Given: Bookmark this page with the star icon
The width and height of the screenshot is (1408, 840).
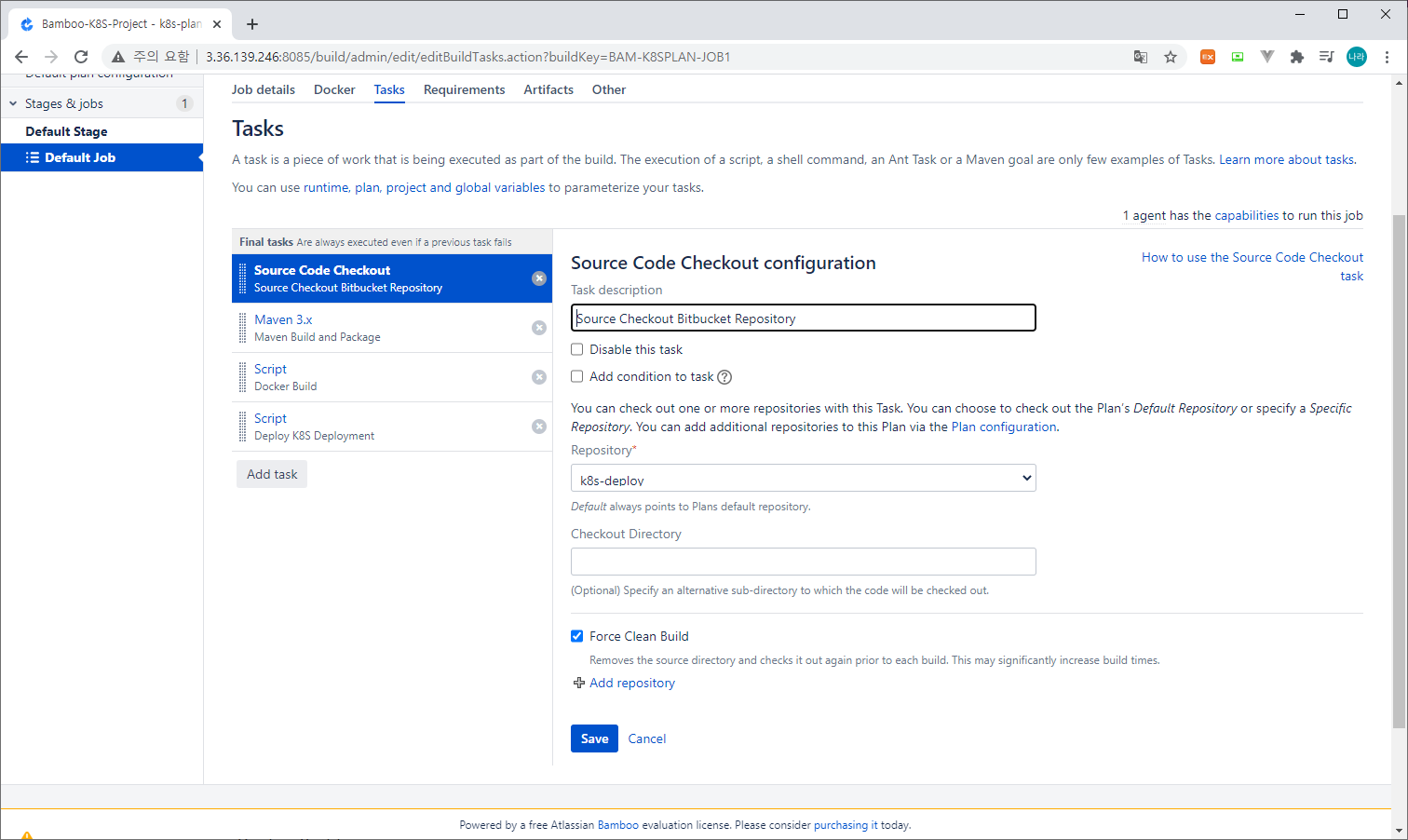Looking at the screenshot, I should click(1171, 57).
